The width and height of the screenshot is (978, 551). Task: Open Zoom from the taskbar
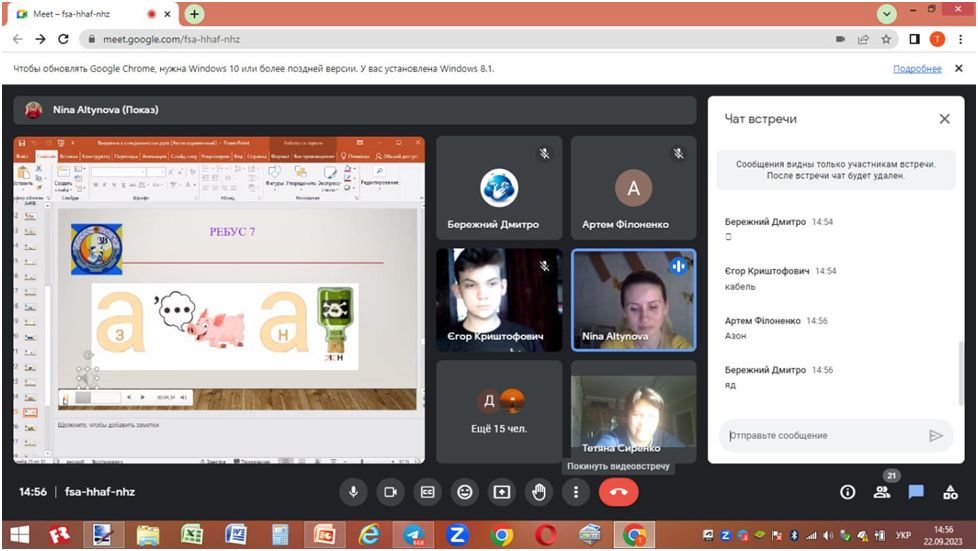pos(457,535)
